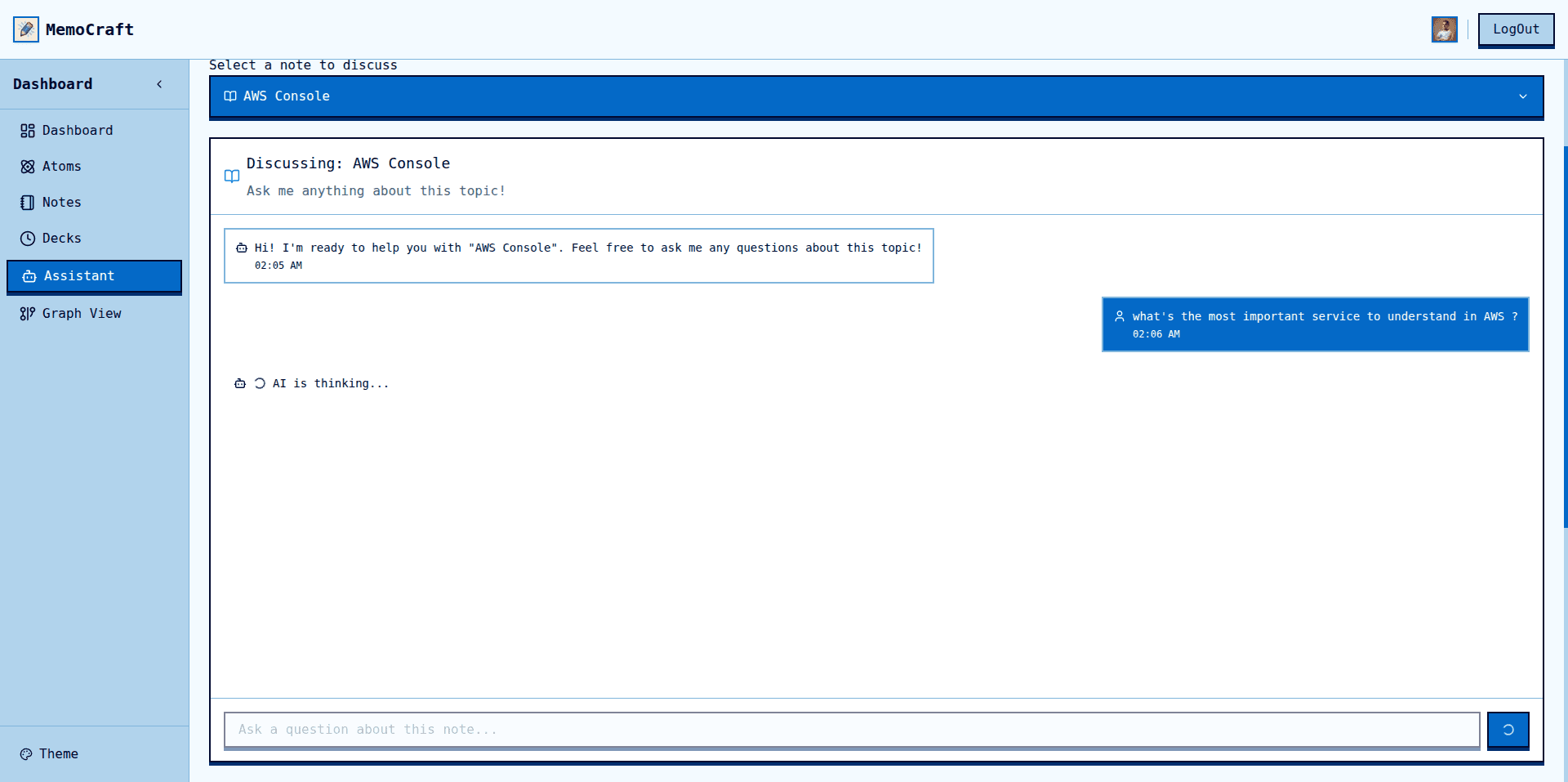Click the bot icon beside 'AI is thinking'
This screenshot has height=782, width=1568.
240,383
